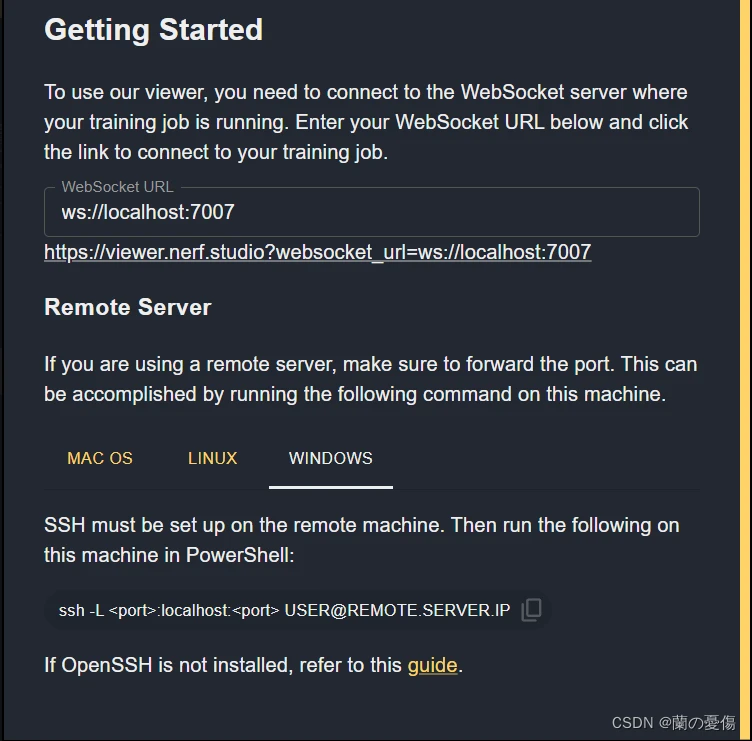Click the word PowerShell in instructions
Viewport: 752px width, 741px height.
tap(240, 554)
